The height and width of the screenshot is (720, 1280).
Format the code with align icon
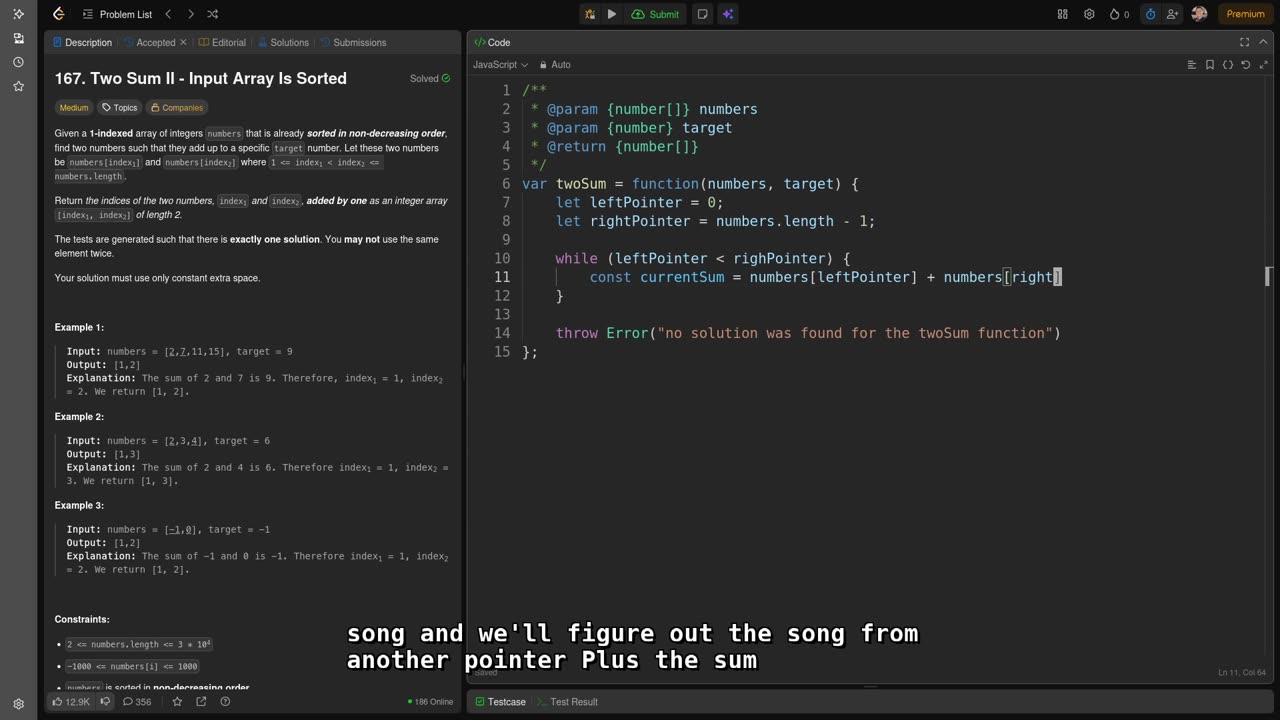click(1191, 65)
